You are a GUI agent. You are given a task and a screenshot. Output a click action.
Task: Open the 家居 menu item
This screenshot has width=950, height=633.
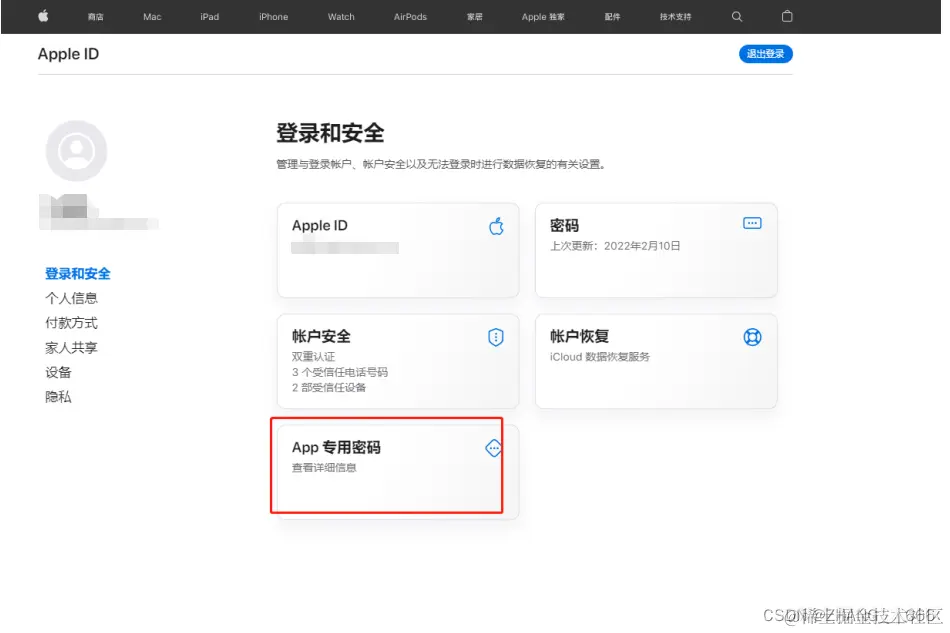[x=474, y=17]
